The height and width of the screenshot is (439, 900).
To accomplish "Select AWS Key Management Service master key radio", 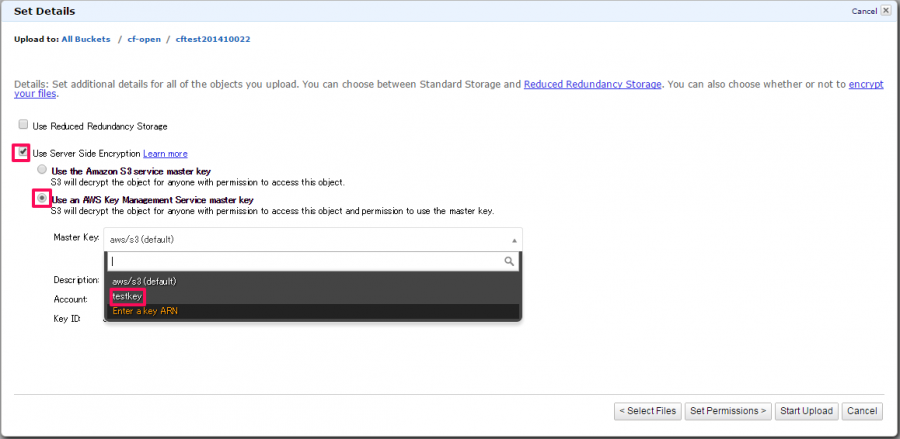I will pos(42,198).
